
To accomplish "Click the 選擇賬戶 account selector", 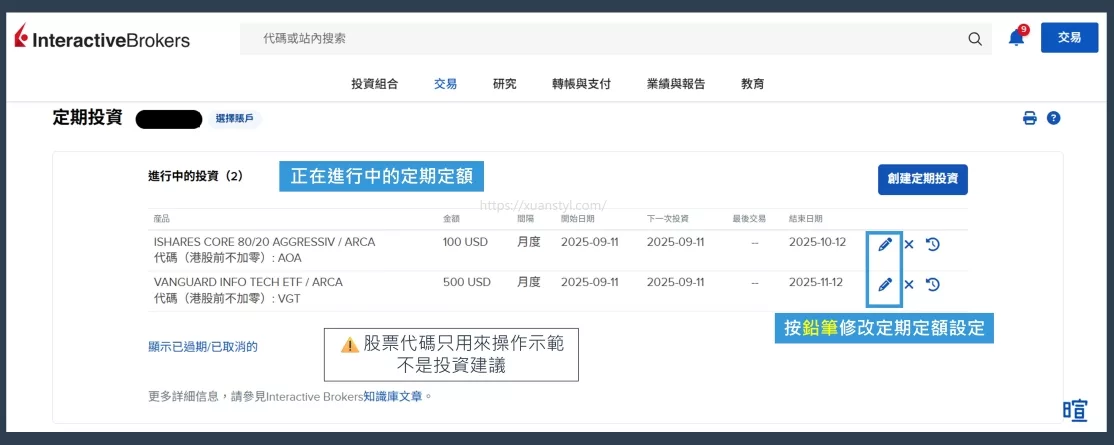I will [x=234, y=119].
